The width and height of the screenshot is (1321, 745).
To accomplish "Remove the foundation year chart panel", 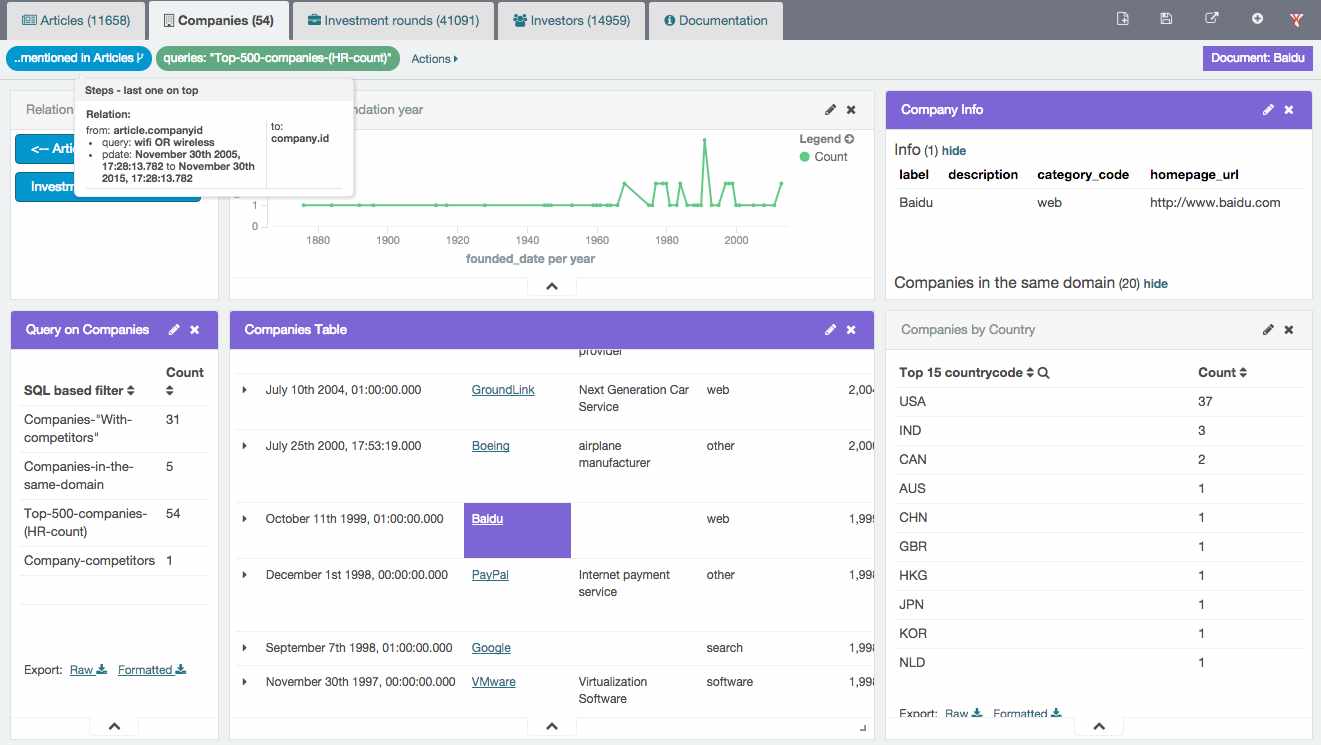I will 851,110.
